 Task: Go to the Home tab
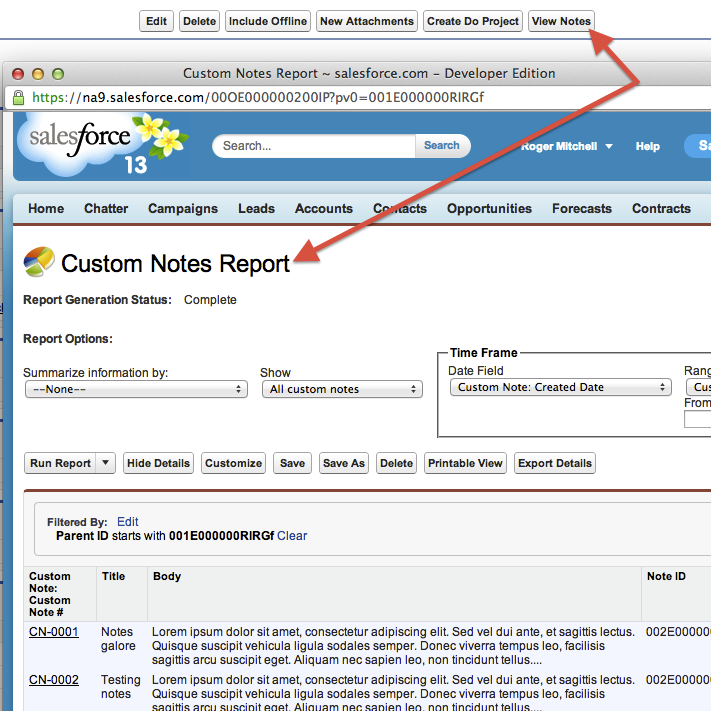46,209
